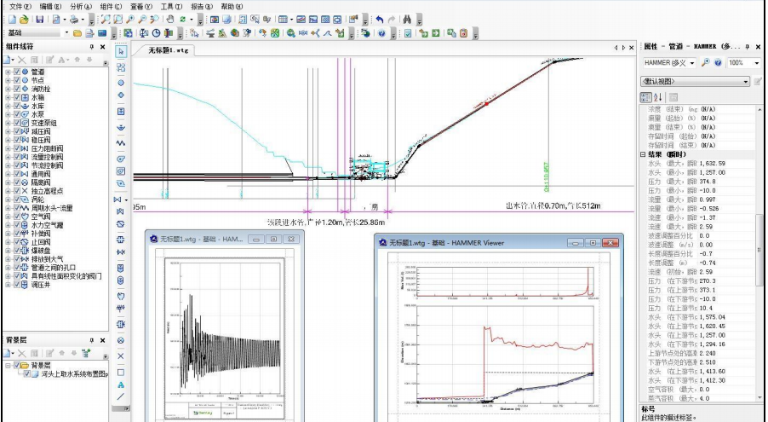
Task: Toggle the 空气阀 checkbox
Action: [17, 216]
